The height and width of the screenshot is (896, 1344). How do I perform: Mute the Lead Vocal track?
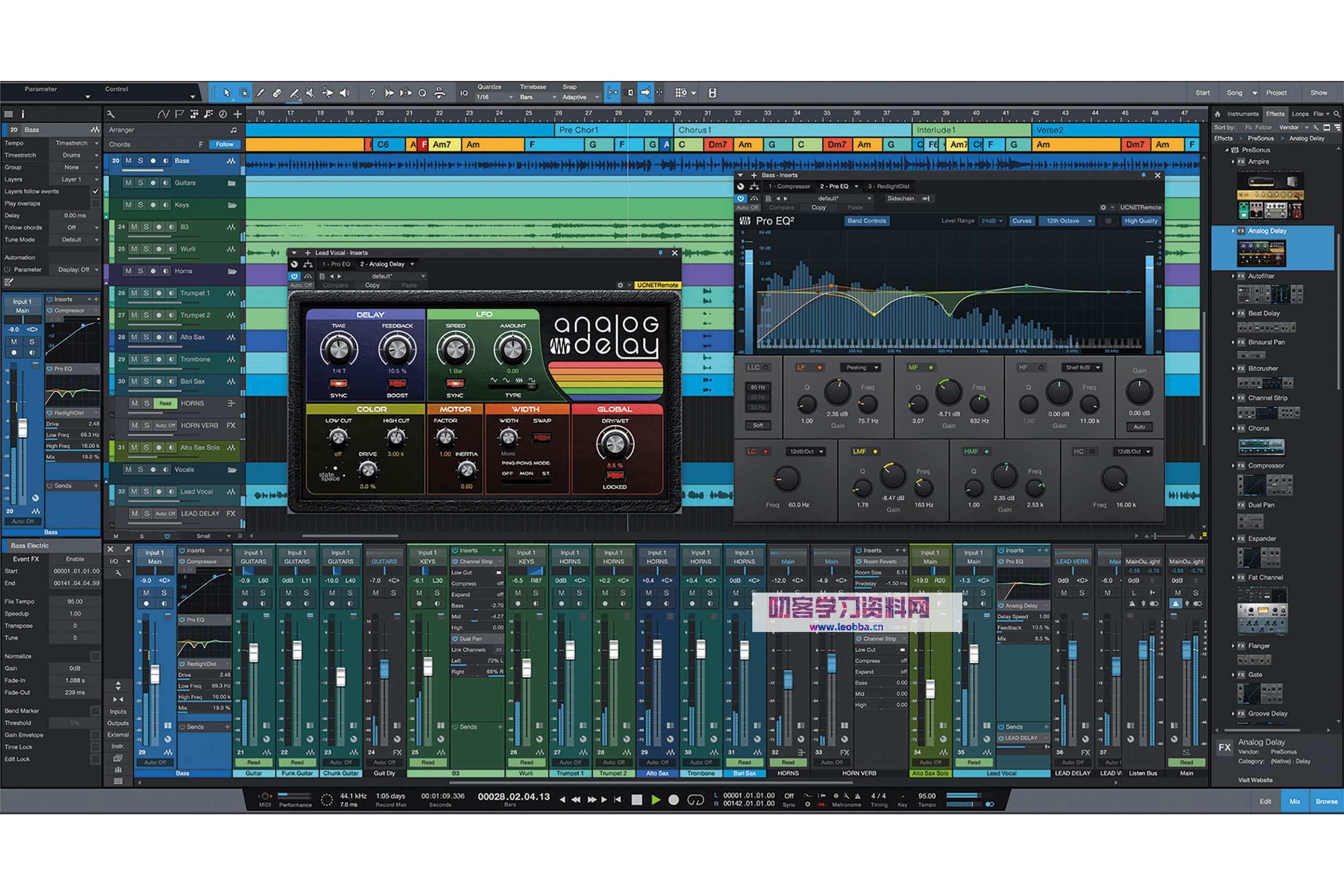tap(134, 491)
